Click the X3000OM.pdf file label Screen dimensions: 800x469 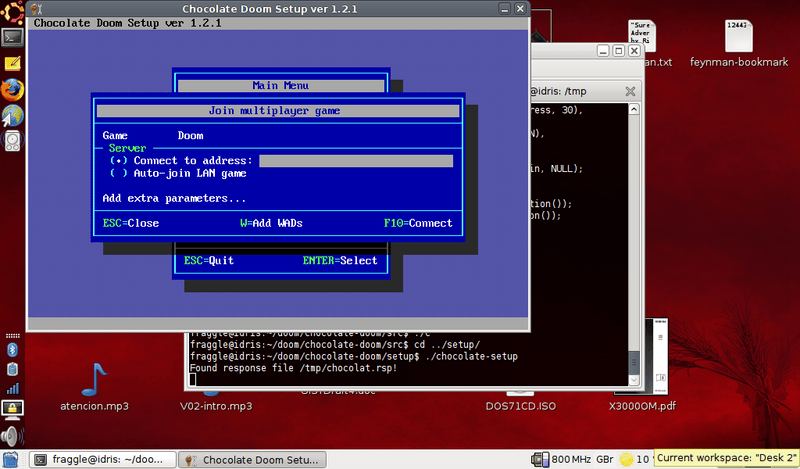pos(642,406)
